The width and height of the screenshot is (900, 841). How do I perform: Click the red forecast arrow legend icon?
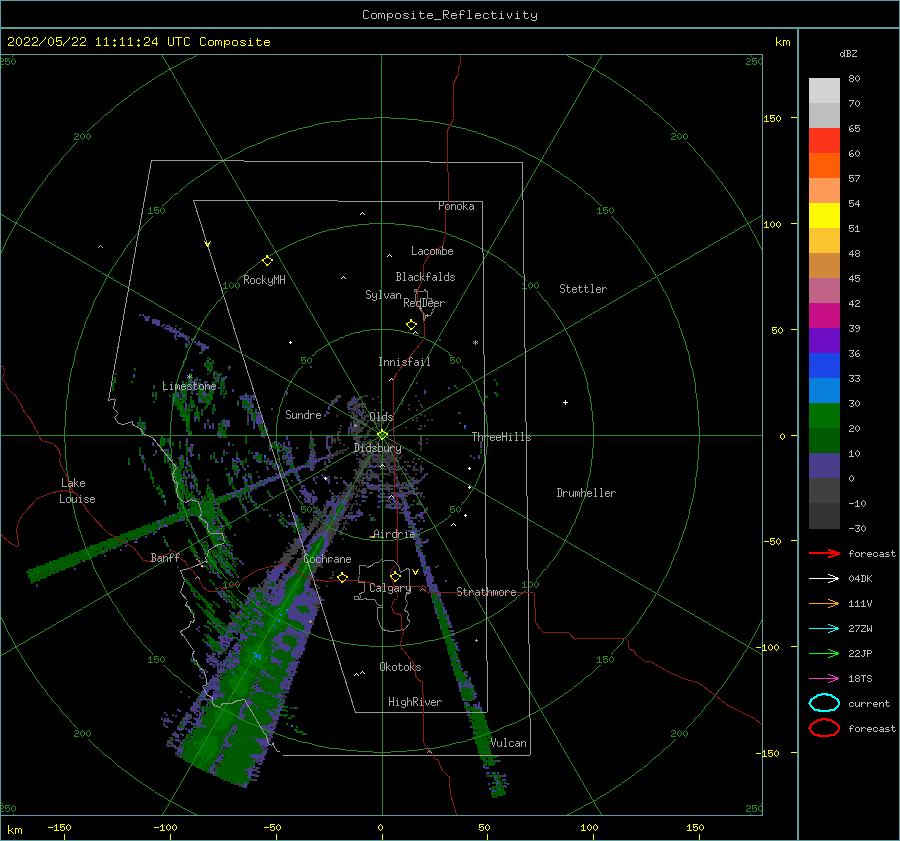click(824, 553)
